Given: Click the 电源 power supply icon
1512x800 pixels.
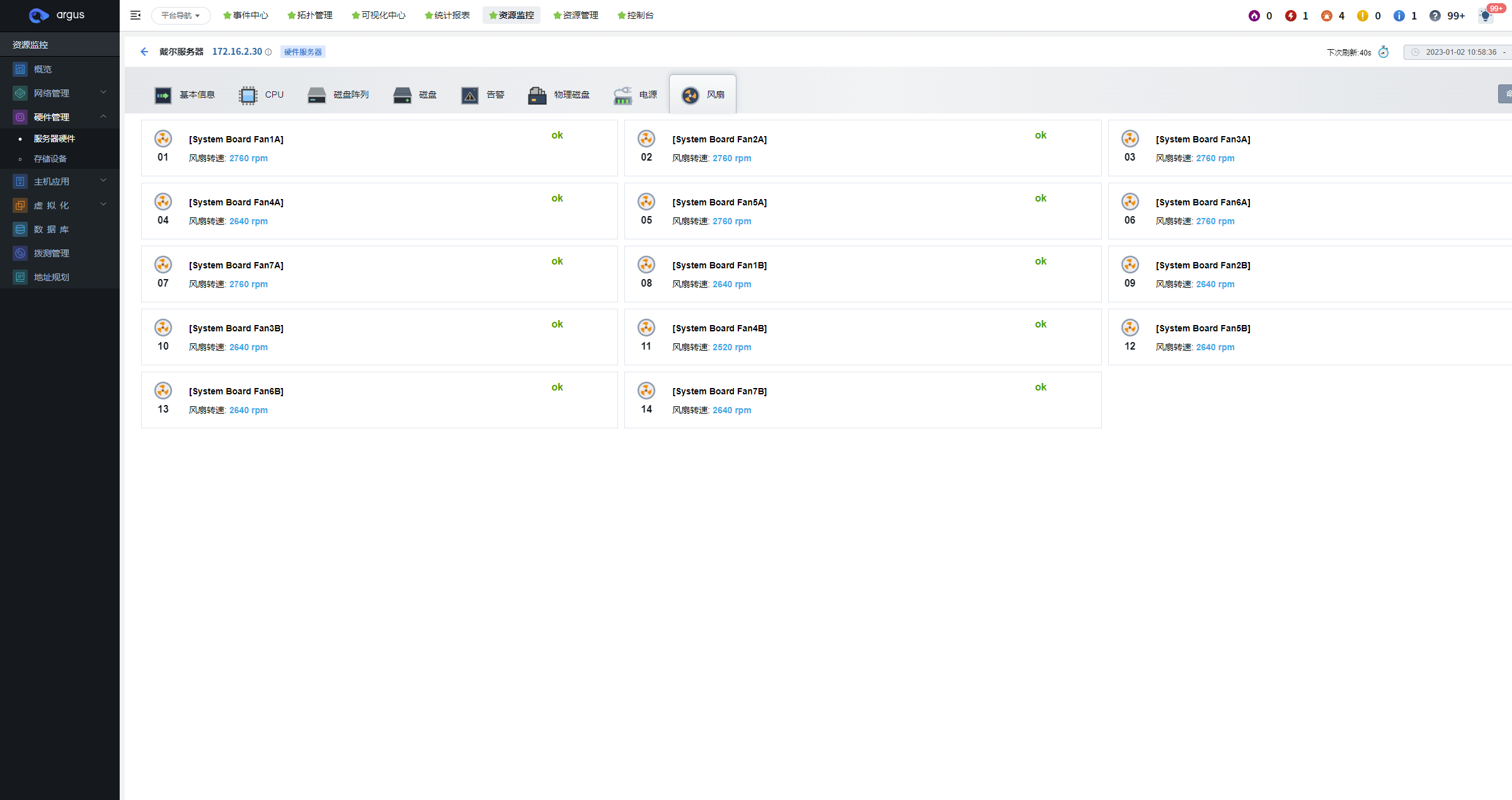Looking at the screenshot, I should coord(622,95).
